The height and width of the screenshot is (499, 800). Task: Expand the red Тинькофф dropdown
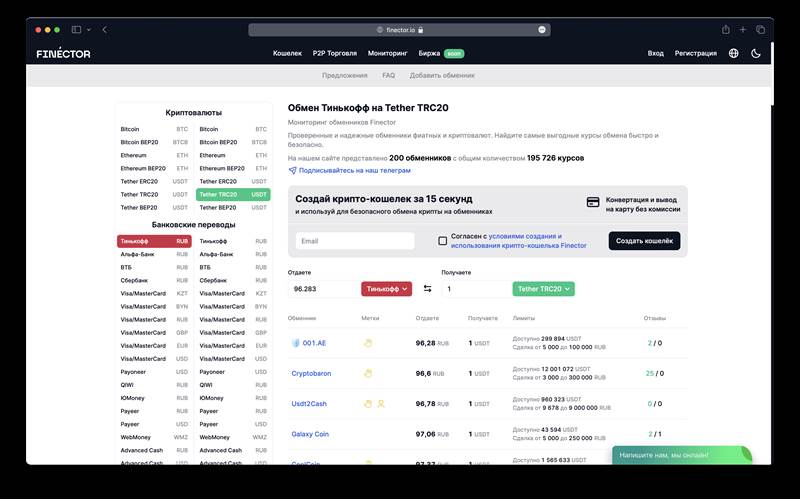pyautogui.click(x=387, y=289)
